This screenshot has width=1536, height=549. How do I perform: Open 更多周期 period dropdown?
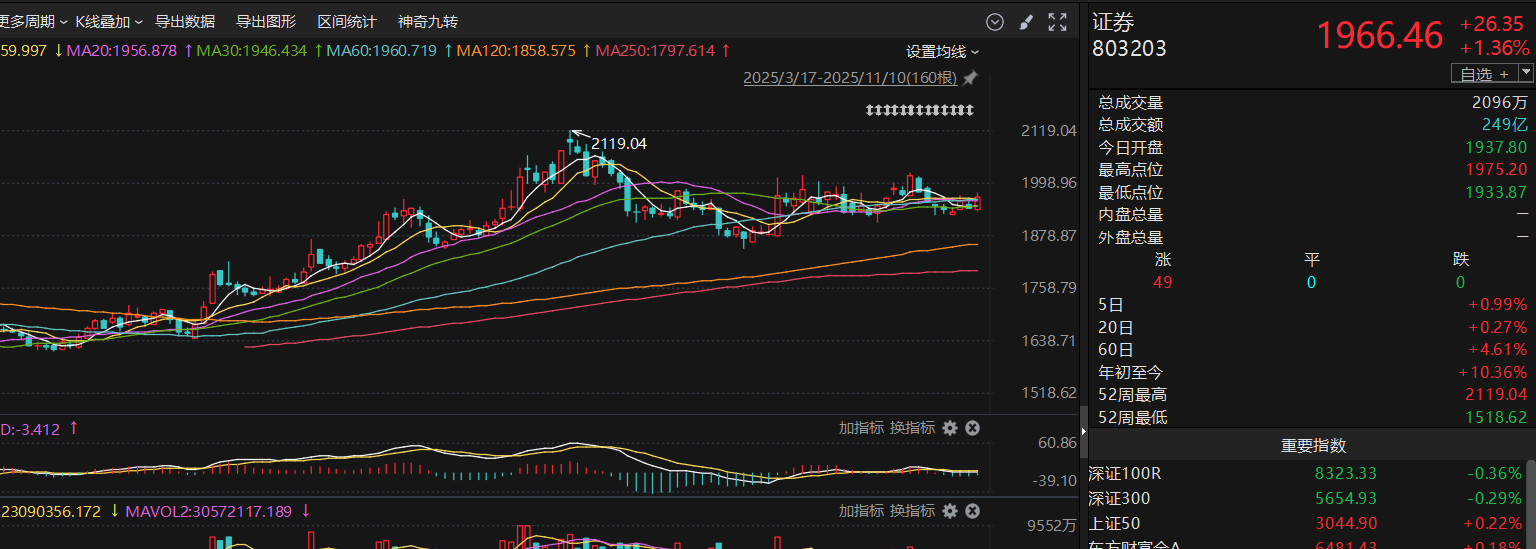tap(33, 22)
